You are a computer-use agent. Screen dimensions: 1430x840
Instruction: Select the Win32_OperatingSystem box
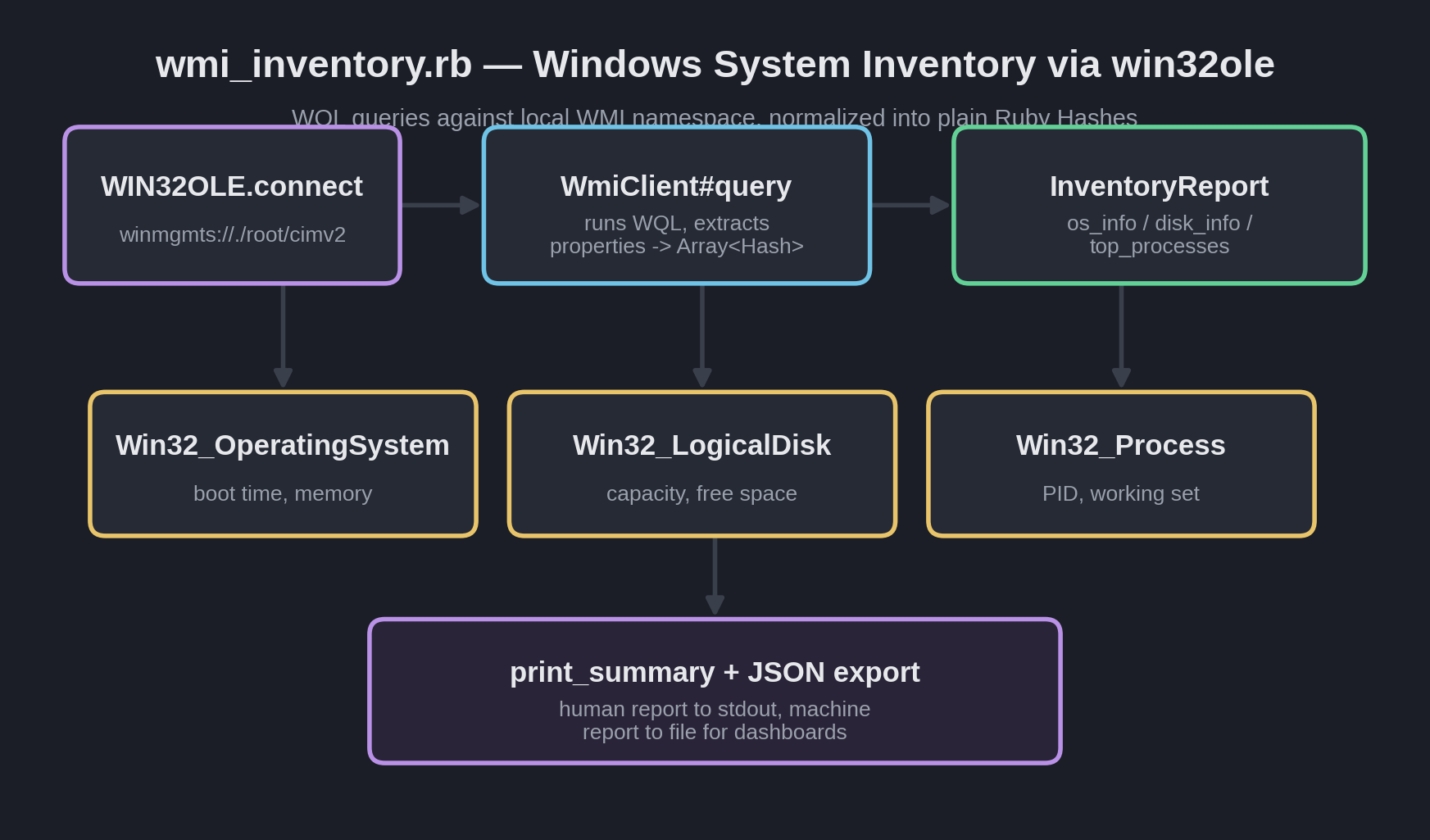pyautogui.click(x=283, y=464)
